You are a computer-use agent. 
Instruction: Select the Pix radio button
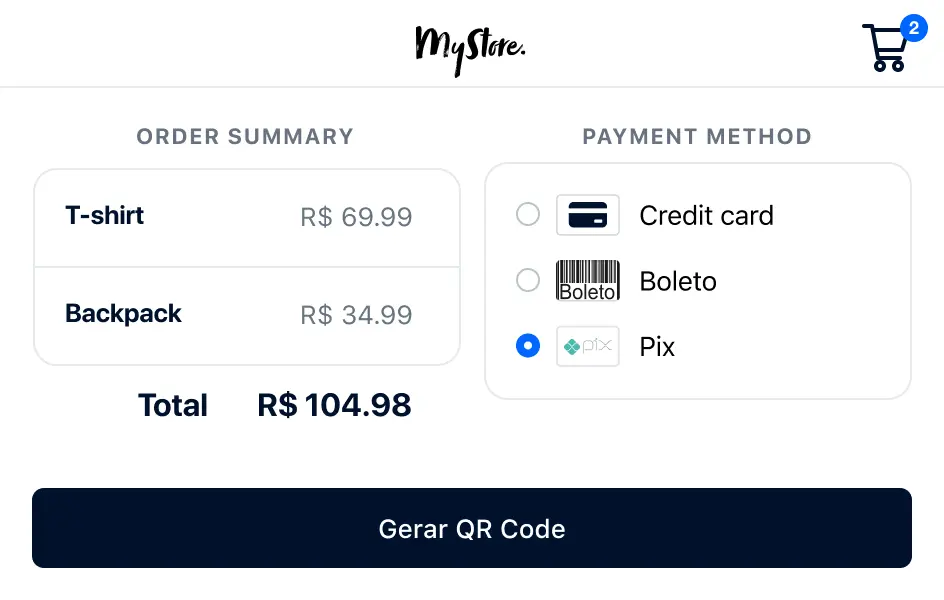click(x=527, y=347)
